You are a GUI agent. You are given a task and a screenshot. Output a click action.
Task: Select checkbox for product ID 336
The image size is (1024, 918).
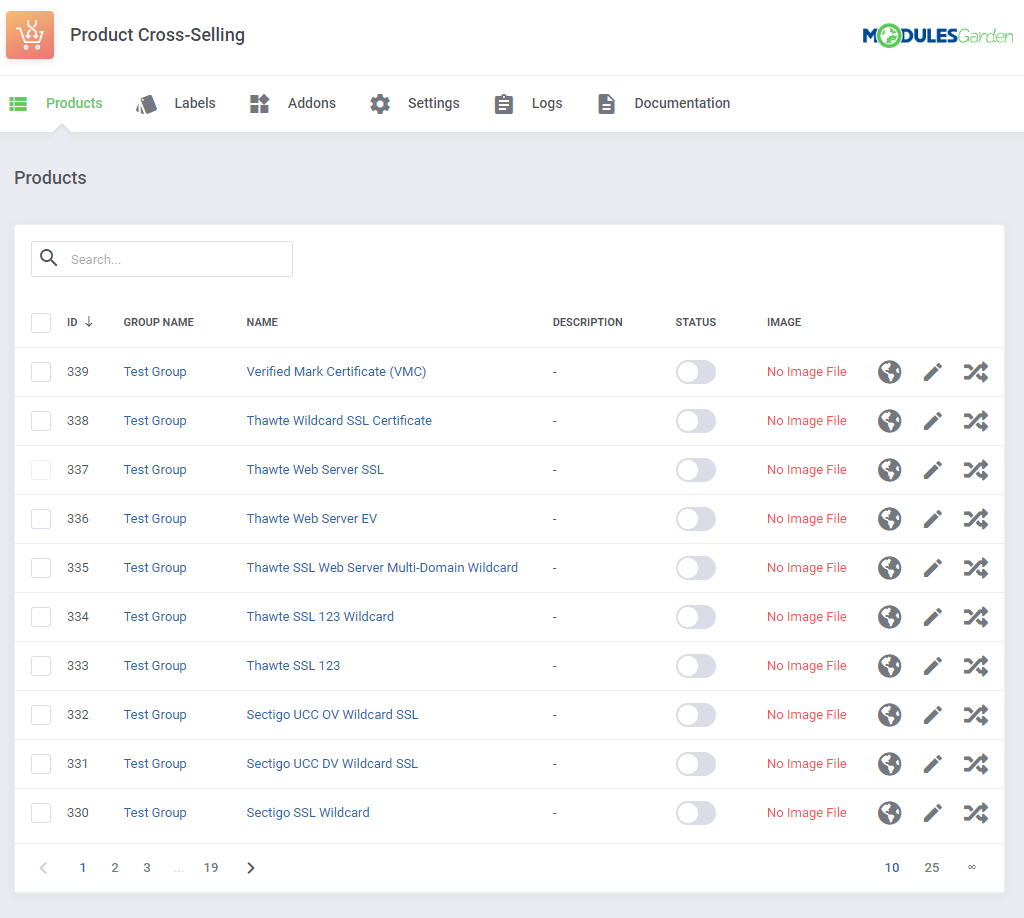(x=41, y=519)
